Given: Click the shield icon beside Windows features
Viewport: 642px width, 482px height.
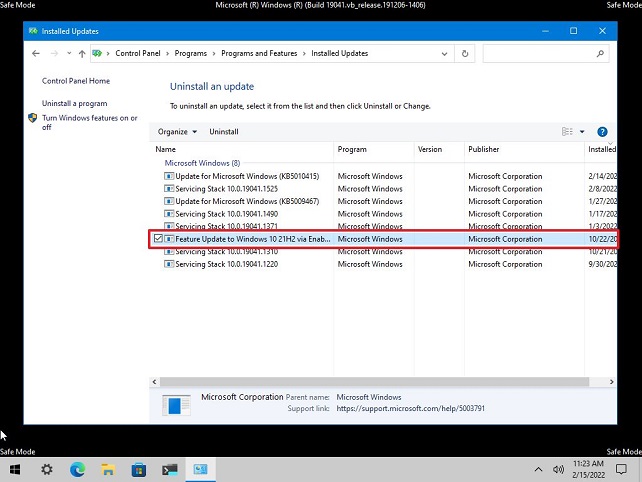Looking at the screenshot, I should tap(33, 118).
